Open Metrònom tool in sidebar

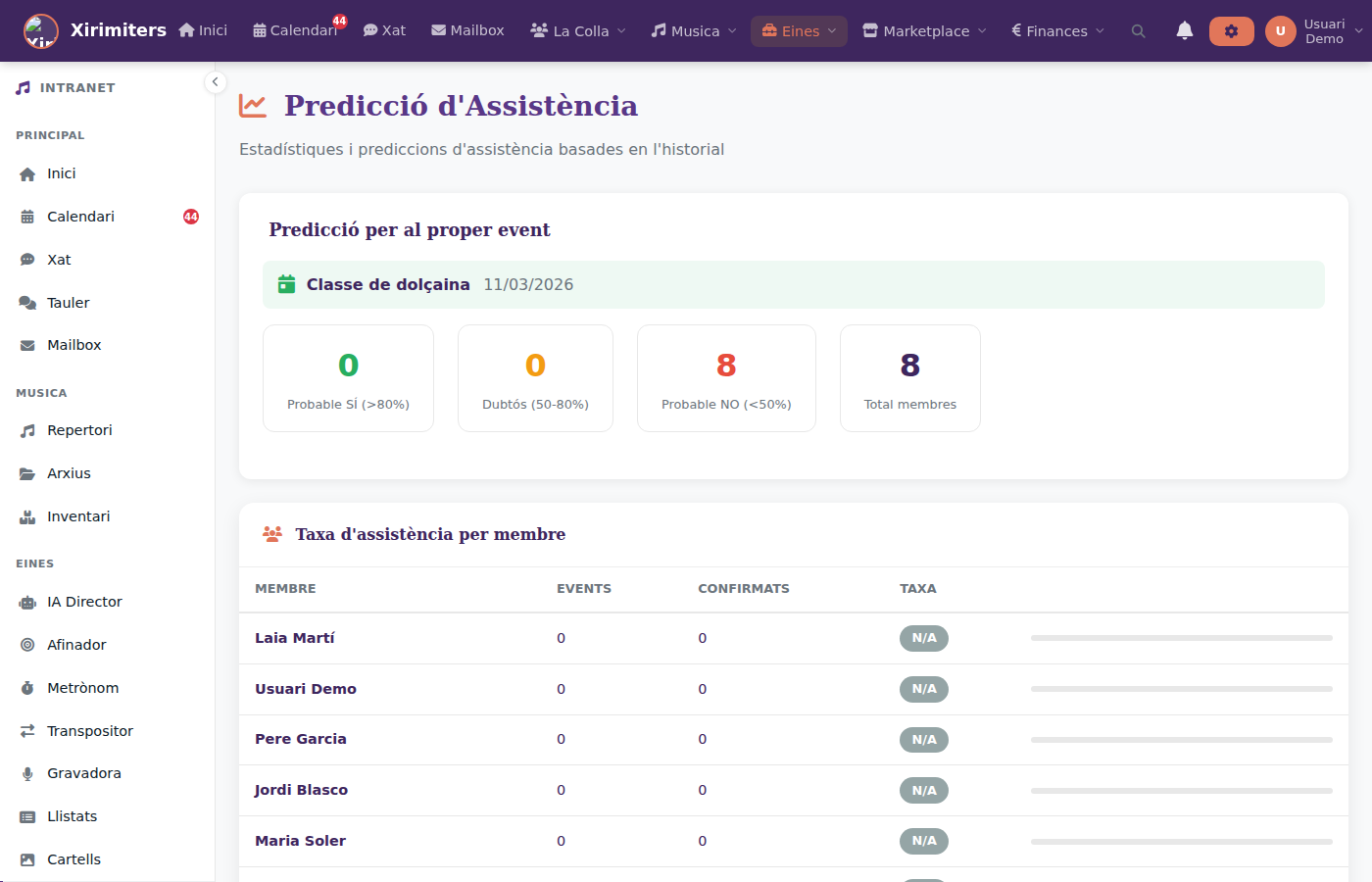[82, 688]
